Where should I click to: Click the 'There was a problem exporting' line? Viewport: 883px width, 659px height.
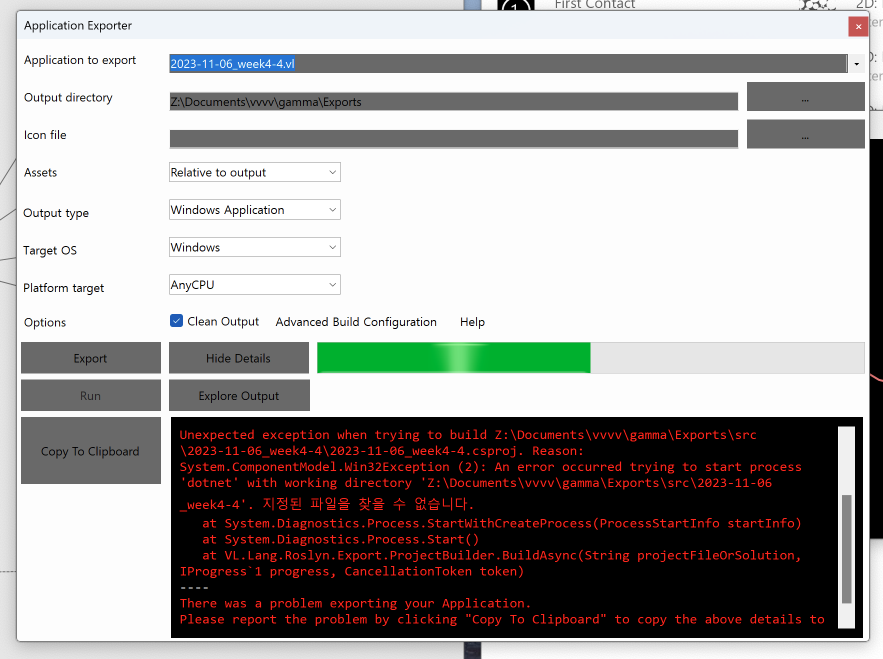point(355,603)
